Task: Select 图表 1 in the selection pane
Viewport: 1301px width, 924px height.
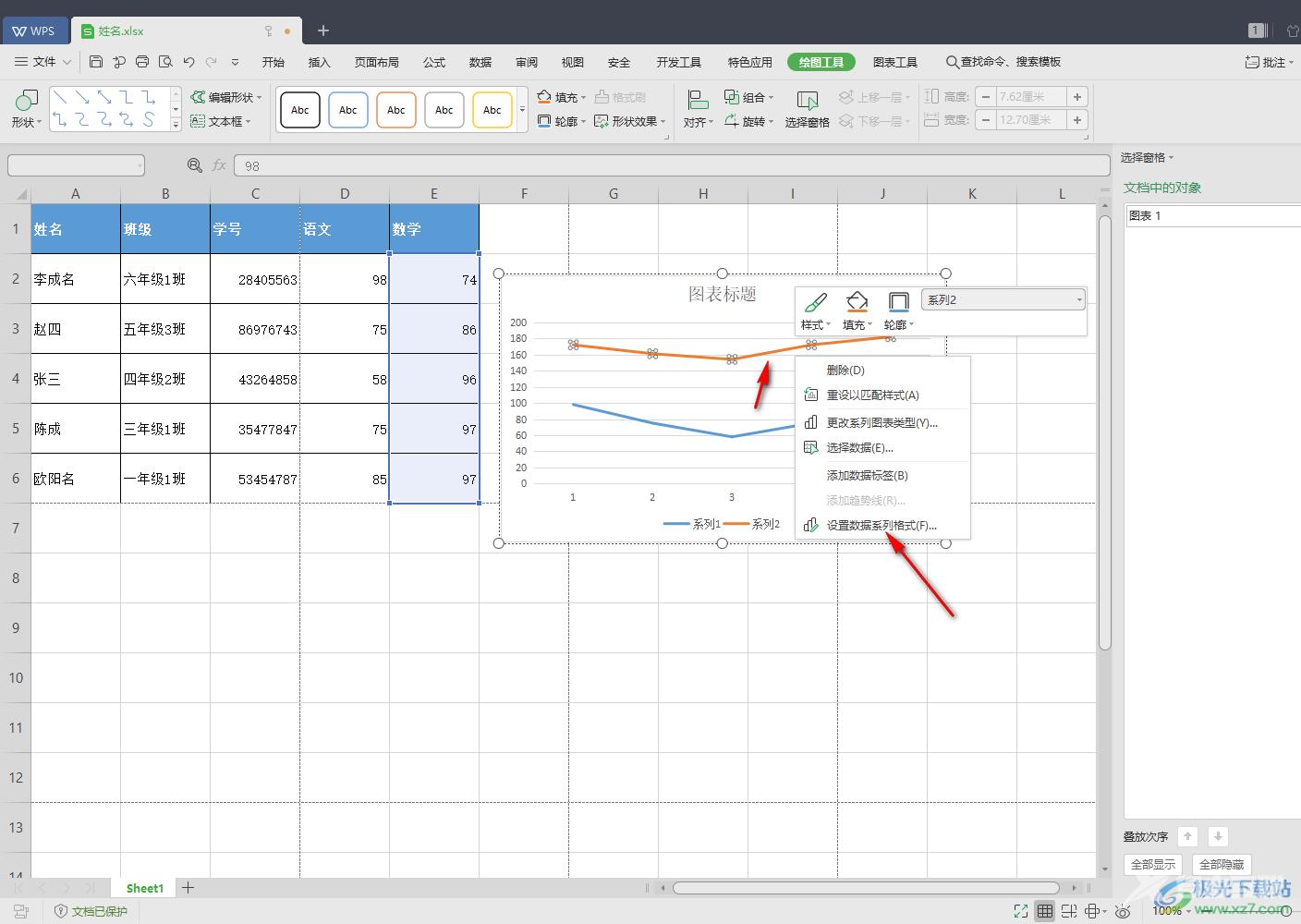Action: [1212, 215]
